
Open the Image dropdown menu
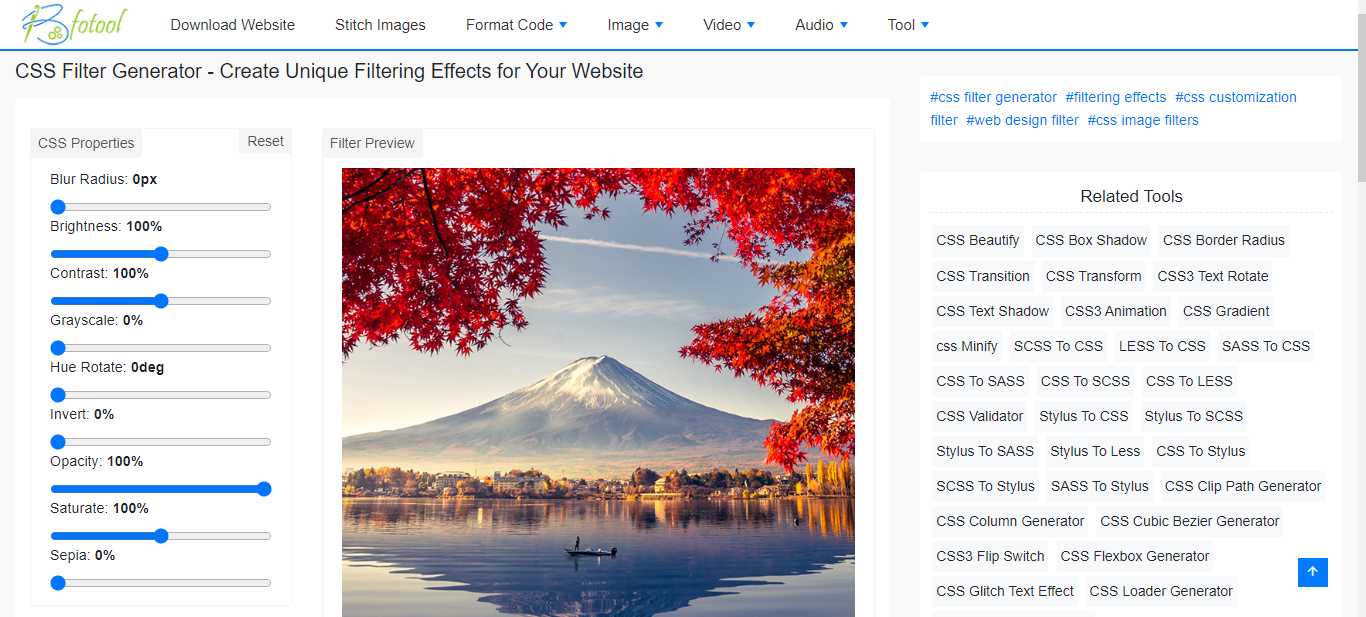tap(634, 24)
